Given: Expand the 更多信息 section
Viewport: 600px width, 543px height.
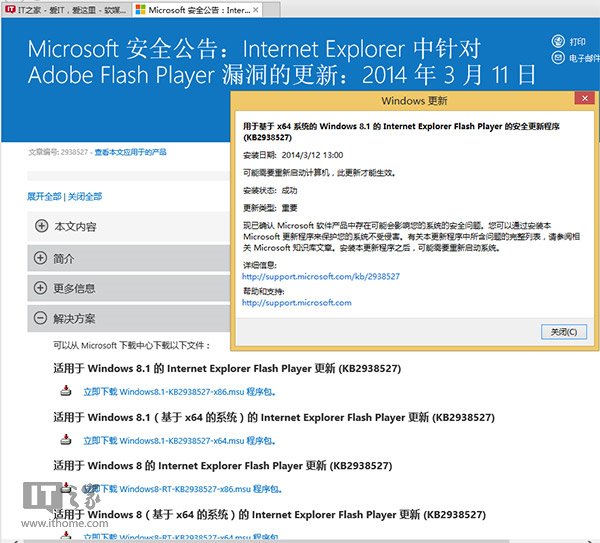Looking at the screenshot, I should 41,288.
